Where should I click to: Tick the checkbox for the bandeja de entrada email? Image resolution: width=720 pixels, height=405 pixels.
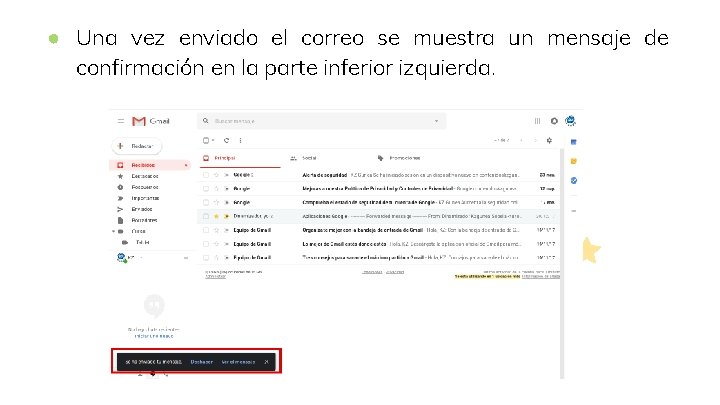tap(206, 230)
